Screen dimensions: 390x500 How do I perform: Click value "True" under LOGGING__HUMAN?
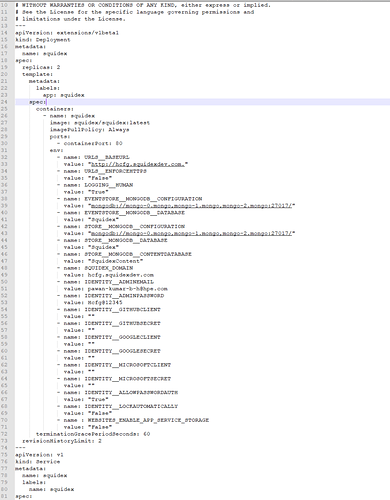(x=98, y=192)
